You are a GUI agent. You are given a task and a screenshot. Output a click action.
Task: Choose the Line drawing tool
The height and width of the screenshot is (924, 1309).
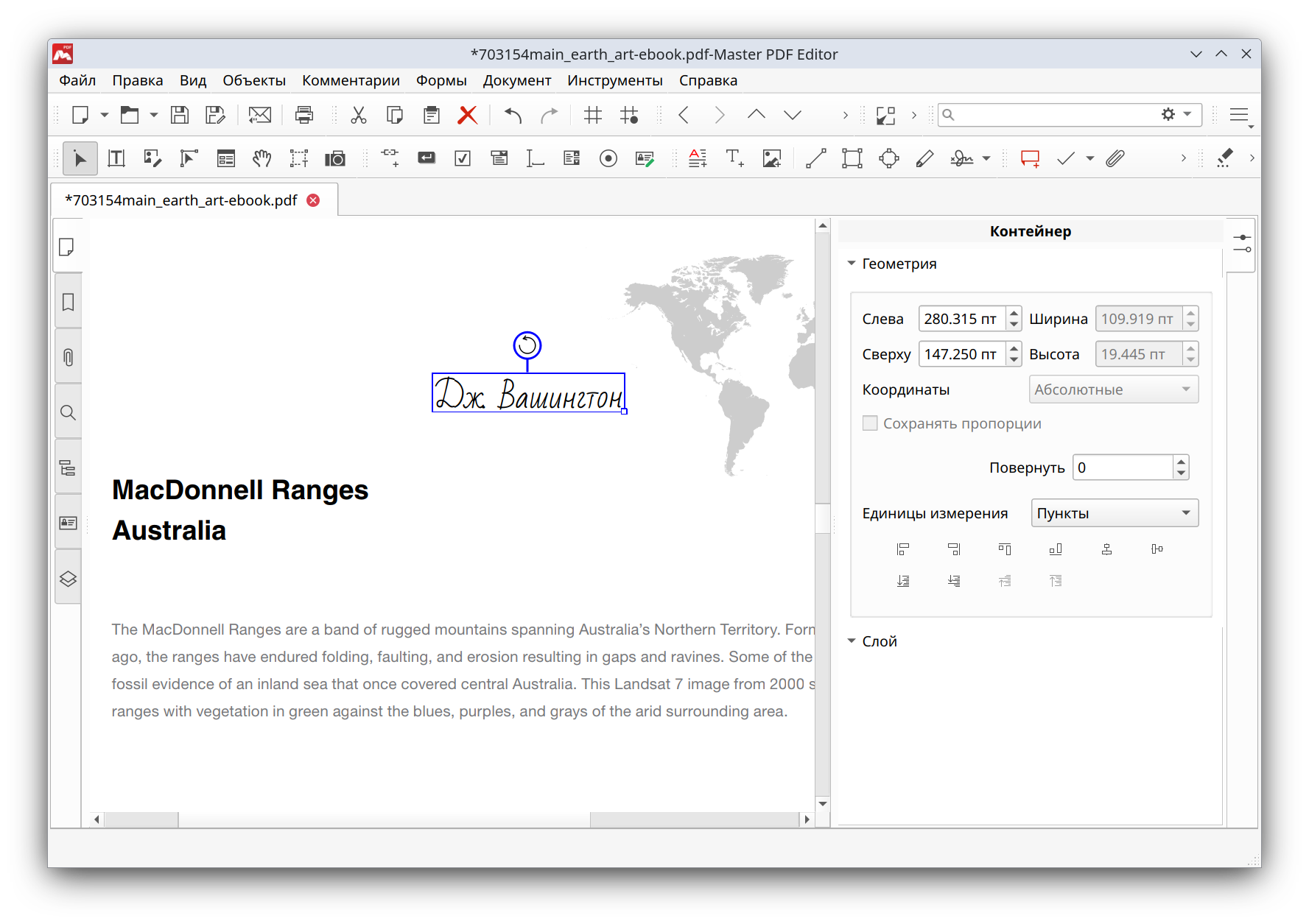click(816, 158)
